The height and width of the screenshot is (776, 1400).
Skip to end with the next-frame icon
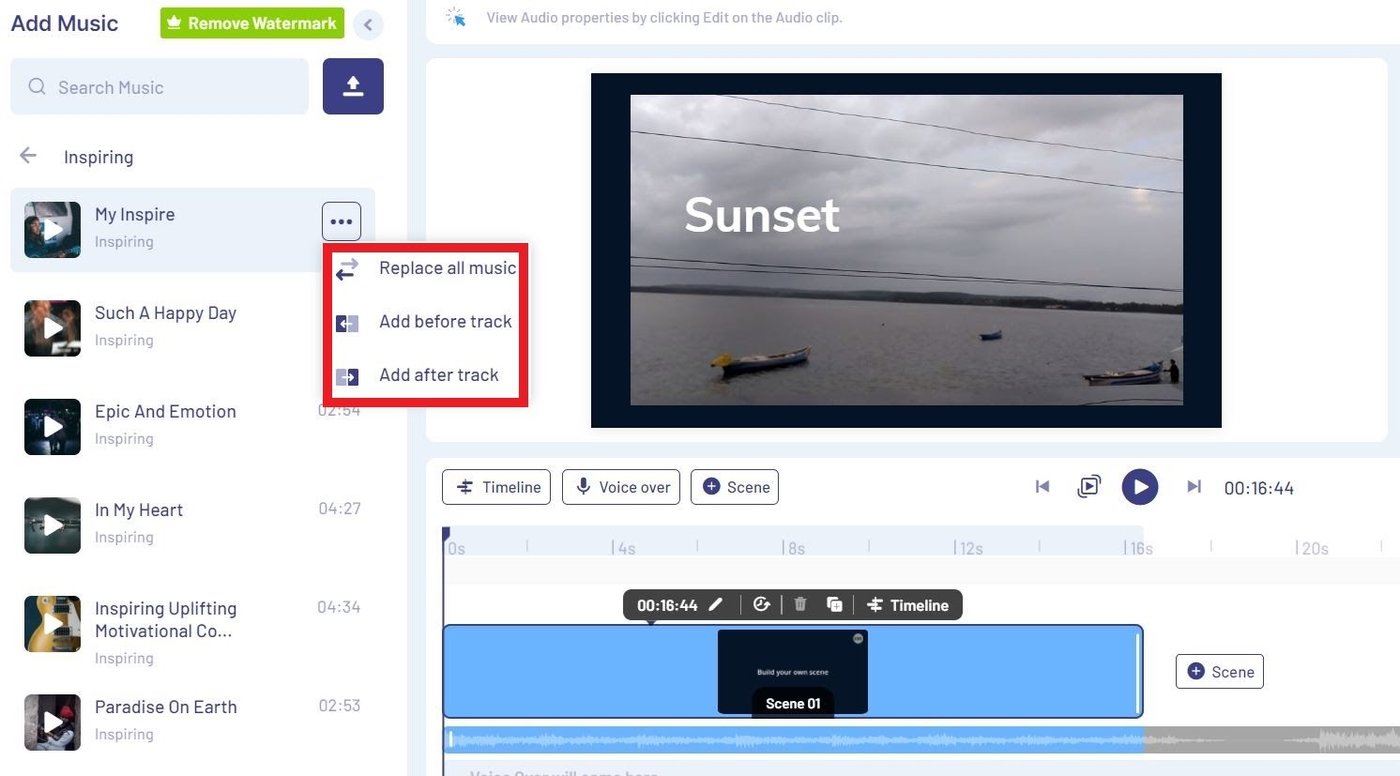coord(1193,486)
